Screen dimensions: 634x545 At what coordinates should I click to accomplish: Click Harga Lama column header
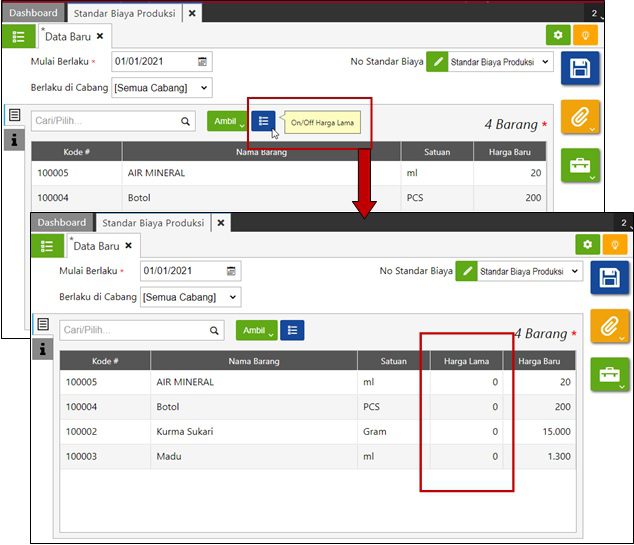(466, 361)
